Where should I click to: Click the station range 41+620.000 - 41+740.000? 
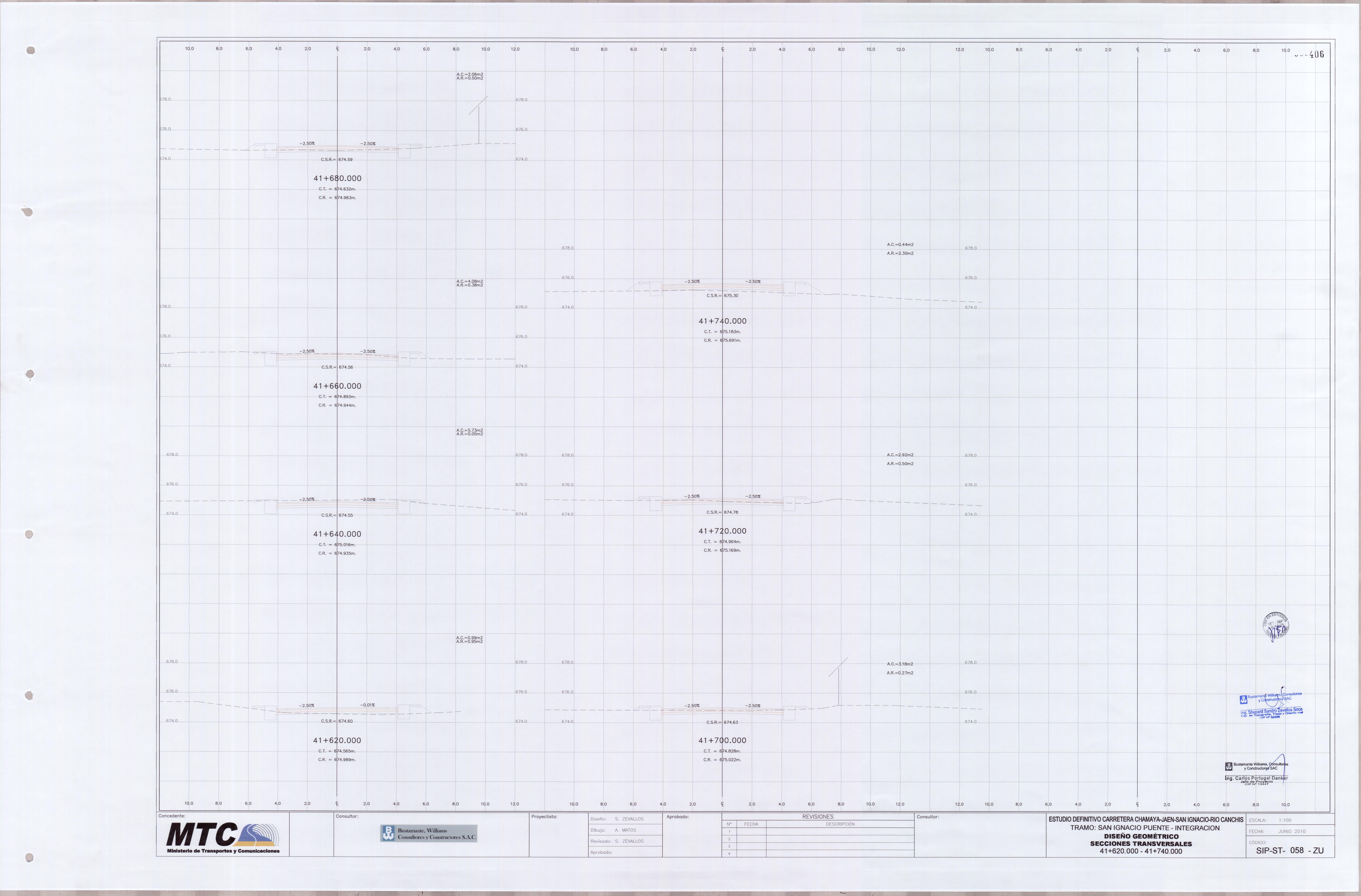[x=1141, y=851]
